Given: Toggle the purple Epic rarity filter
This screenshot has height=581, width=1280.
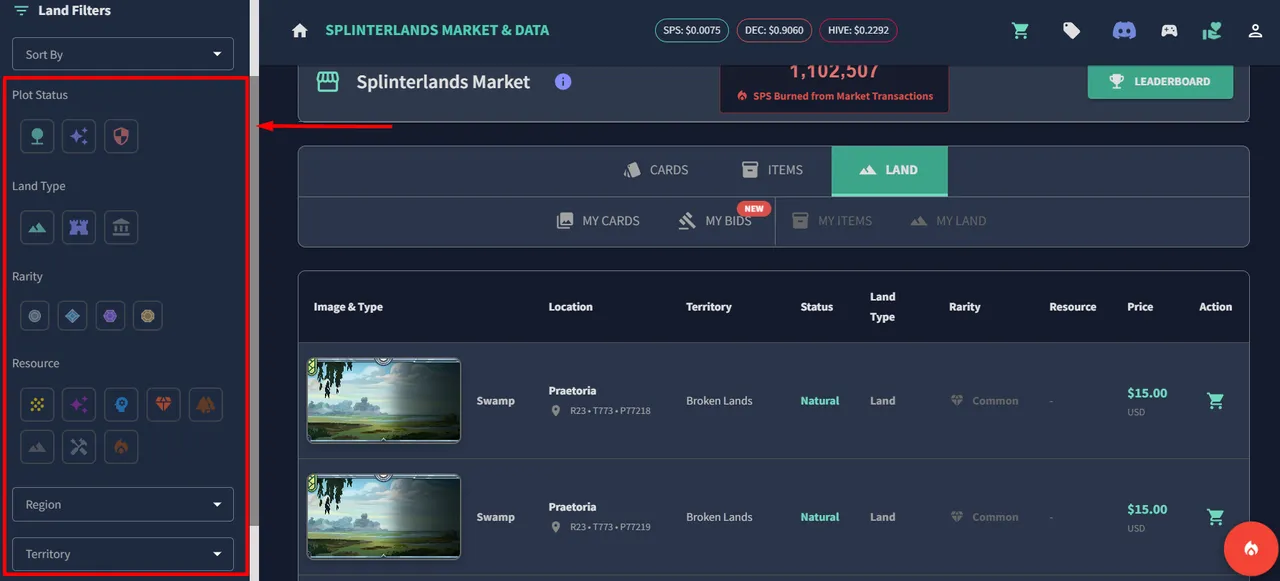Looking at the screenshot, I should click(x=110, y=316).
